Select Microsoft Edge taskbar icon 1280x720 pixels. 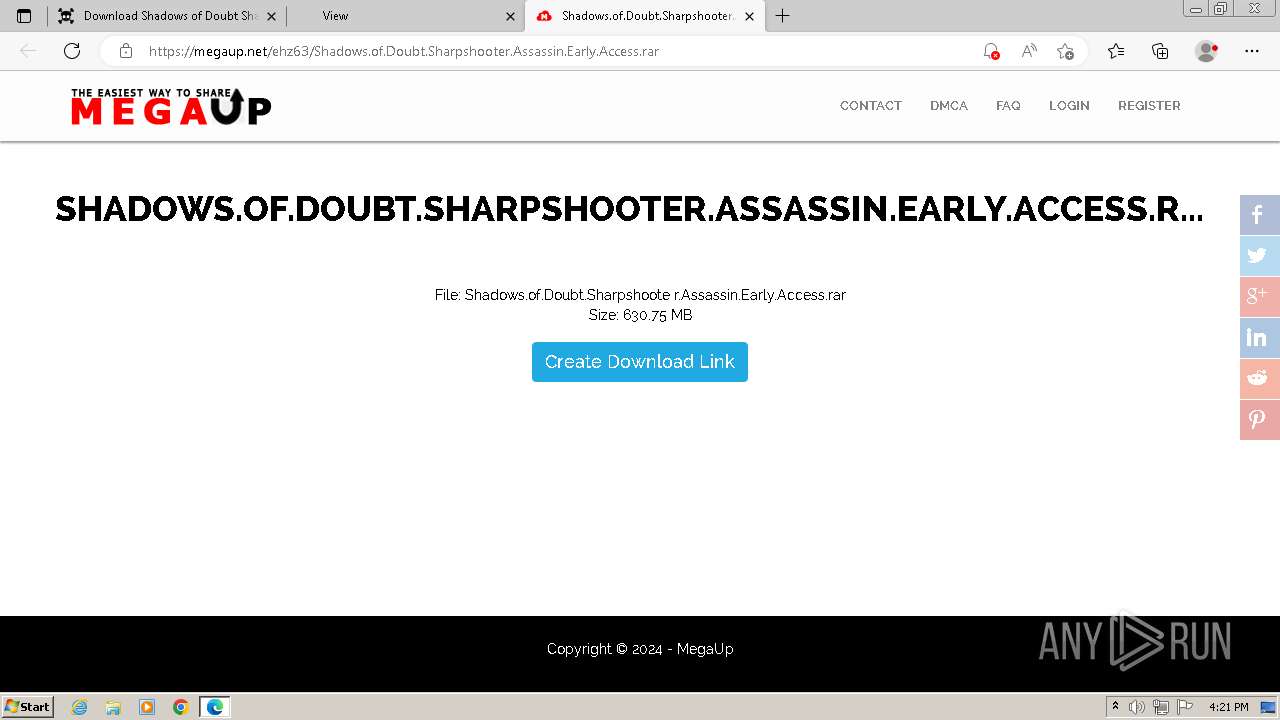point(215,707)
